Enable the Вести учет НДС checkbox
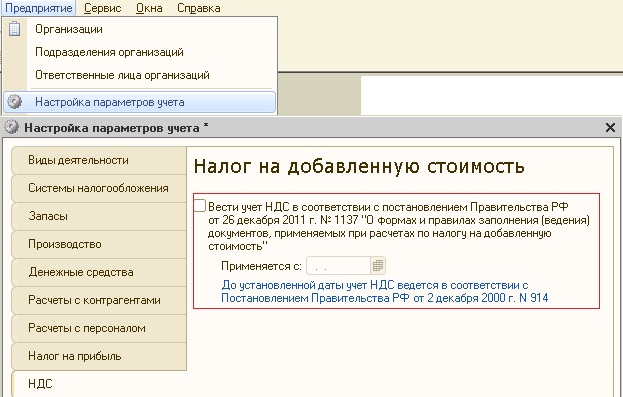This screenshot has width=623, height=397. (x=200, y=206)
